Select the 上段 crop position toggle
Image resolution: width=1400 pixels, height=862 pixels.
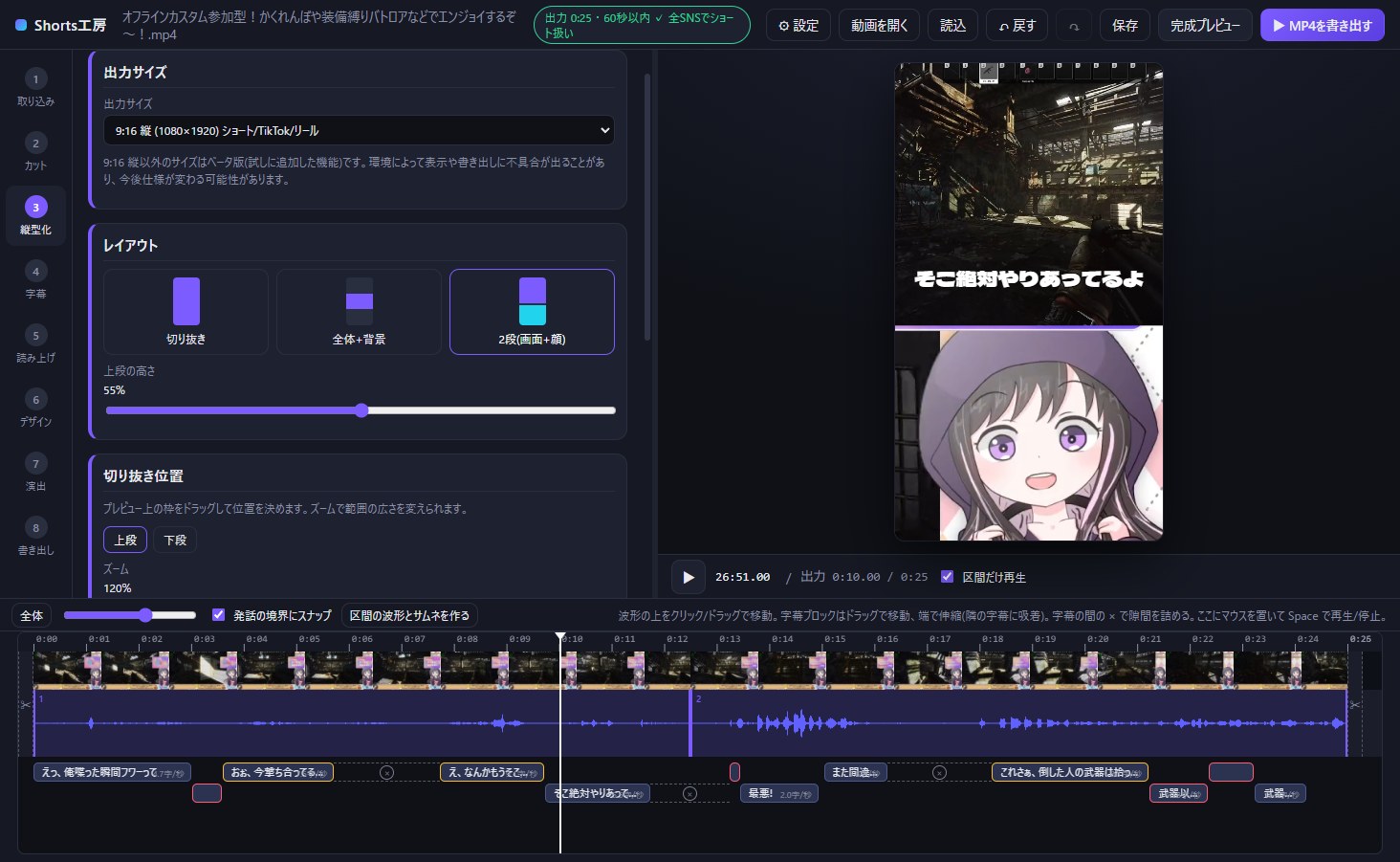(125, 540)
